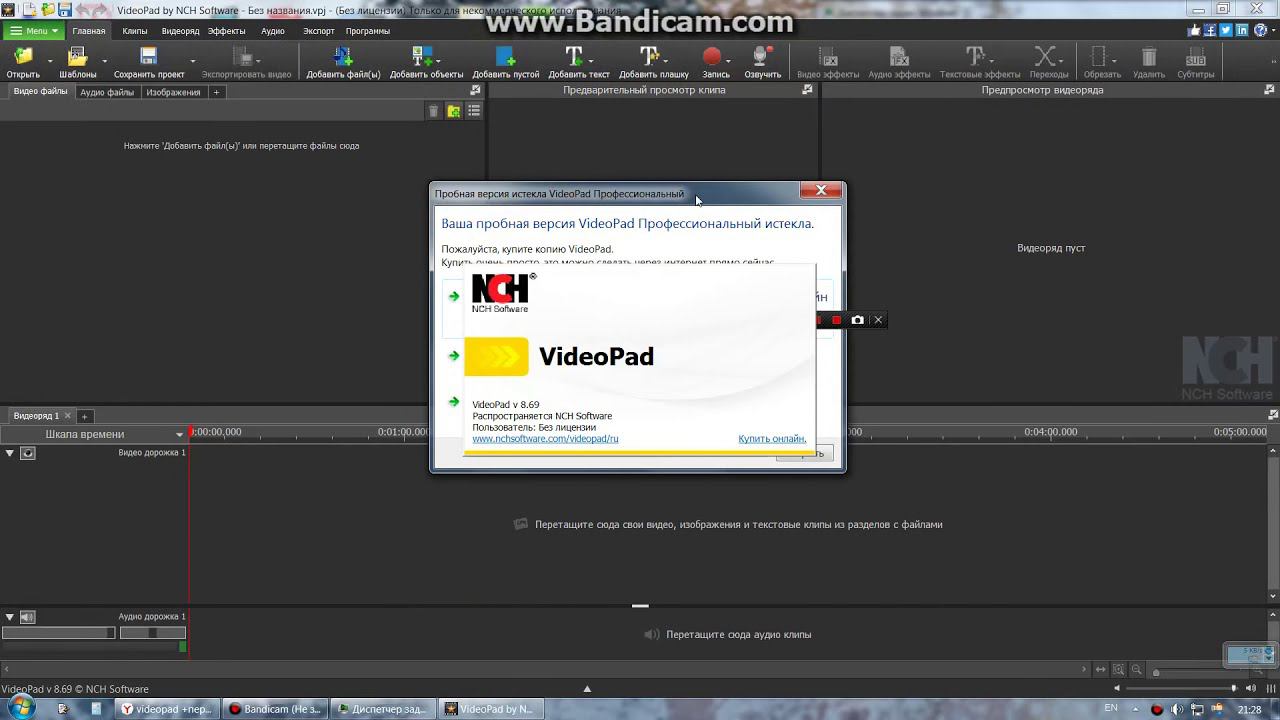Expand the Запись dropdown arrow

728,60
